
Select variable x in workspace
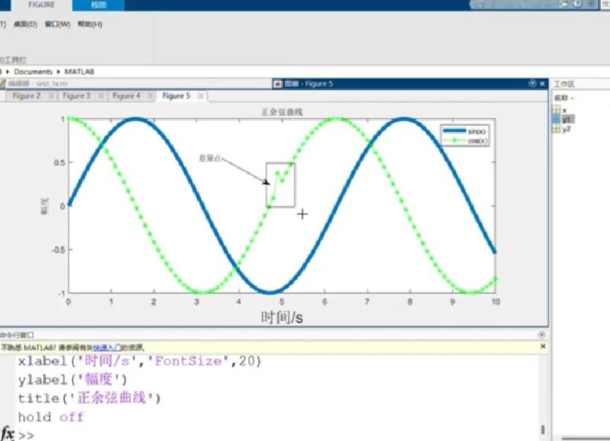click(x=565, y=110)
